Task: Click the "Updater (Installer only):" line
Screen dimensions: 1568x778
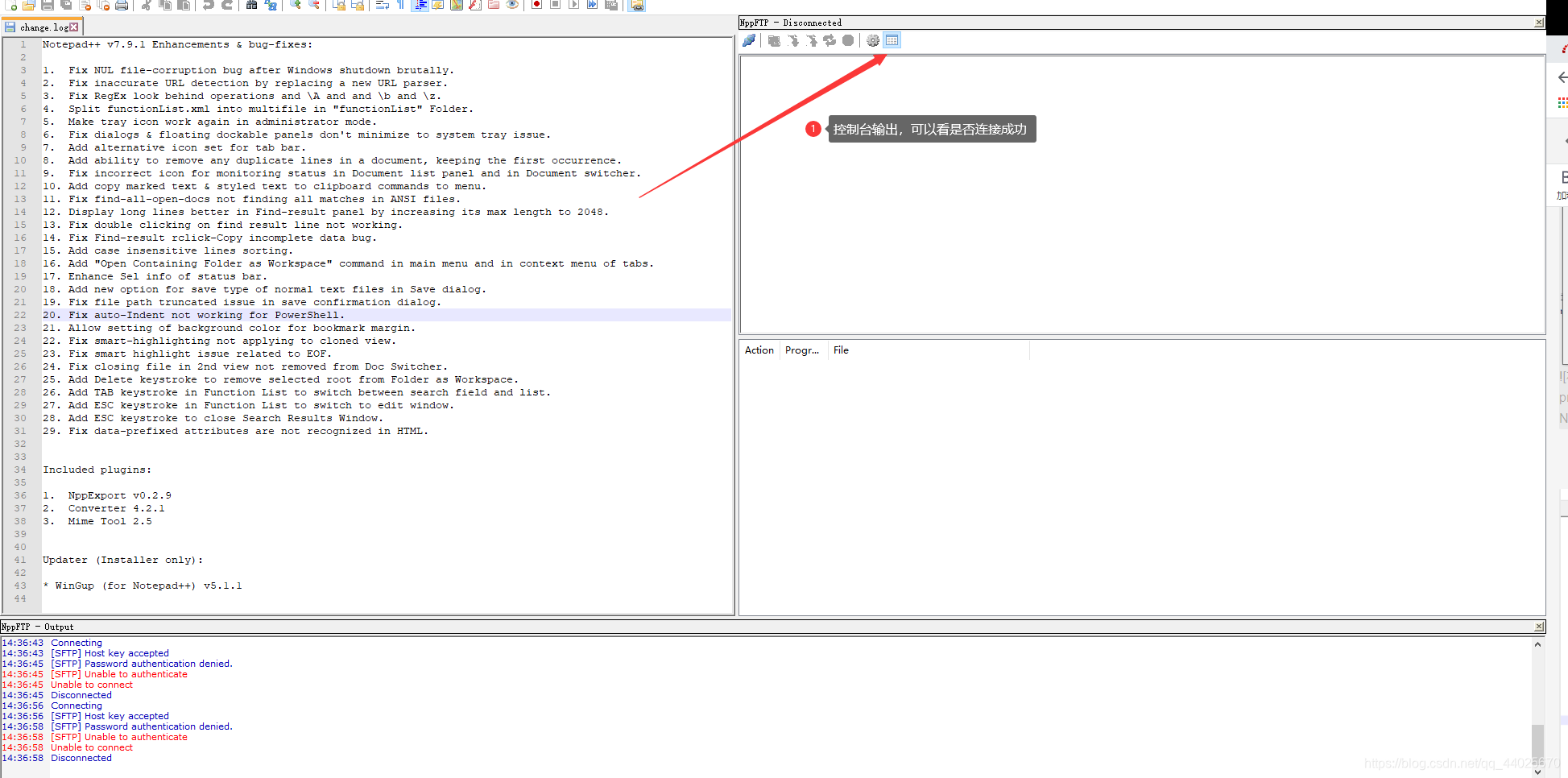Action: tap(122, 560)
